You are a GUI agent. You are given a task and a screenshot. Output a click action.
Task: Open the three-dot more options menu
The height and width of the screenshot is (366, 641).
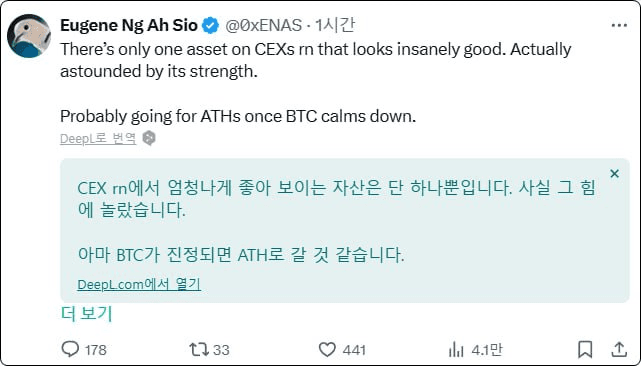619,25
